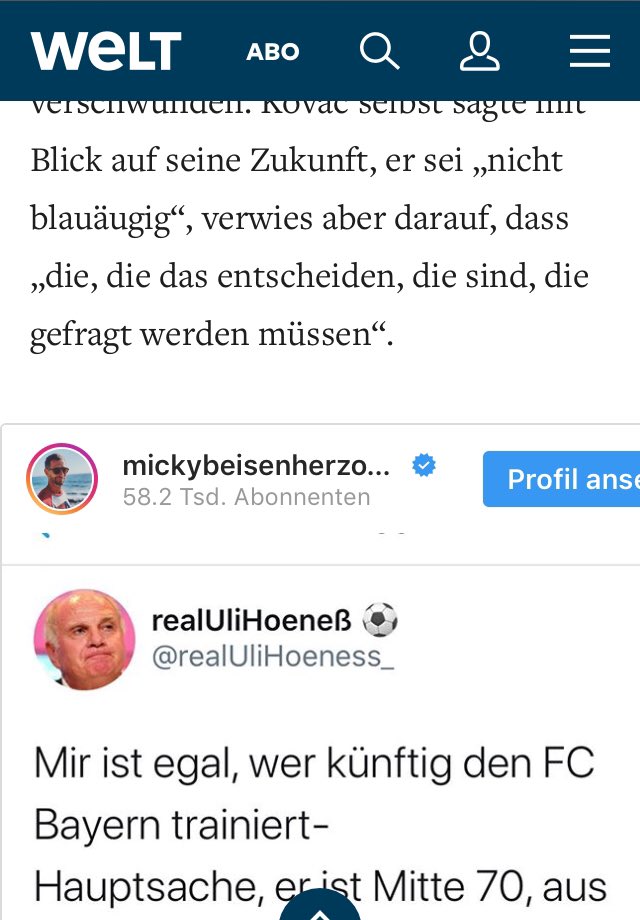Open the hamburger navigation menu
Screen dimensions: 640x920
click(590, 51)
